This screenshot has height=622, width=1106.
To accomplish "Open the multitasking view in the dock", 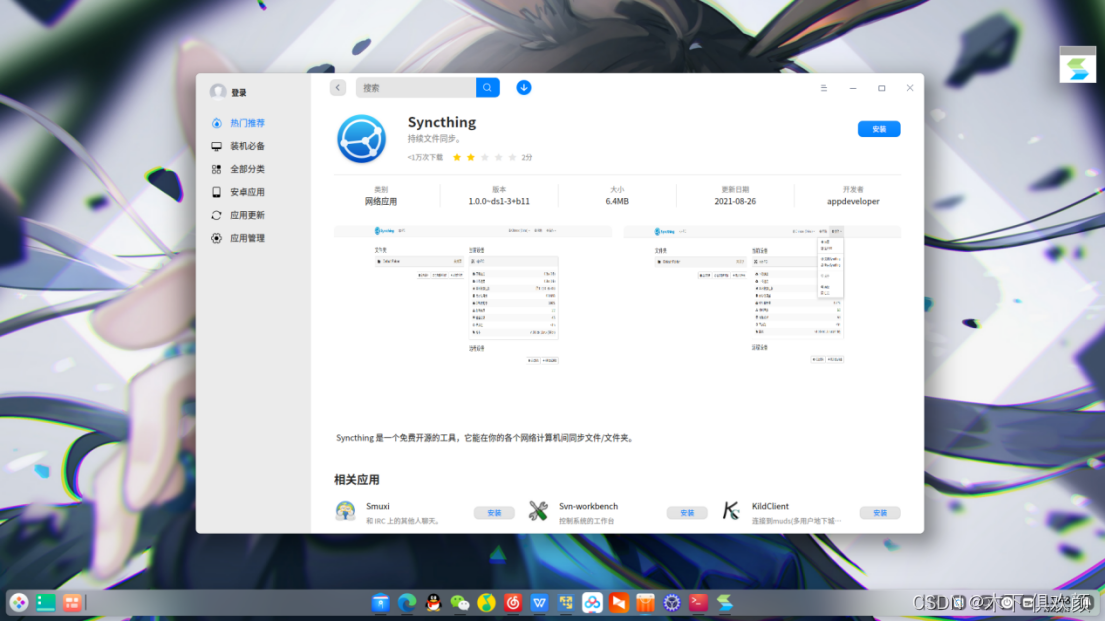I will tap(71, 603).
